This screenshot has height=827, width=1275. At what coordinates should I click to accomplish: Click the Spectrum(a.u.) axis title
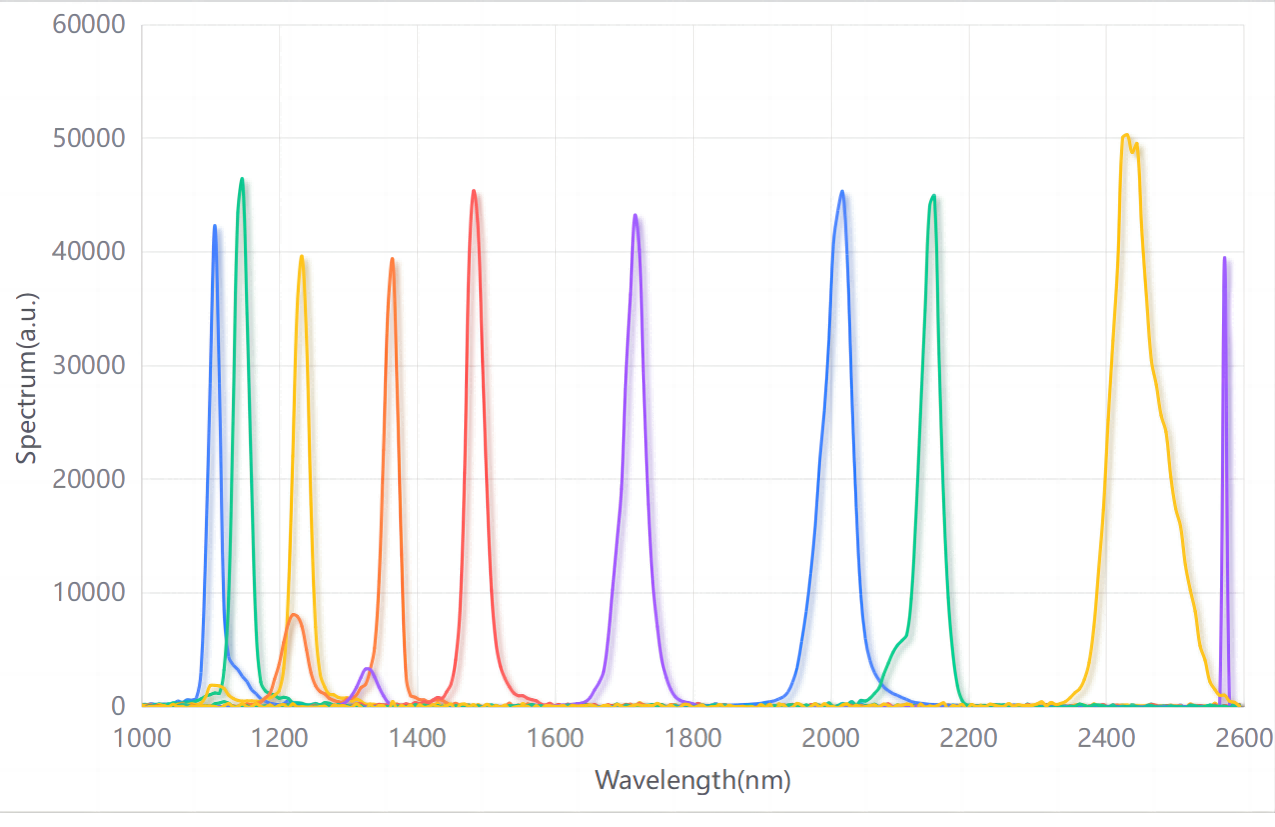pyautogui.click(x=26, y=378)
